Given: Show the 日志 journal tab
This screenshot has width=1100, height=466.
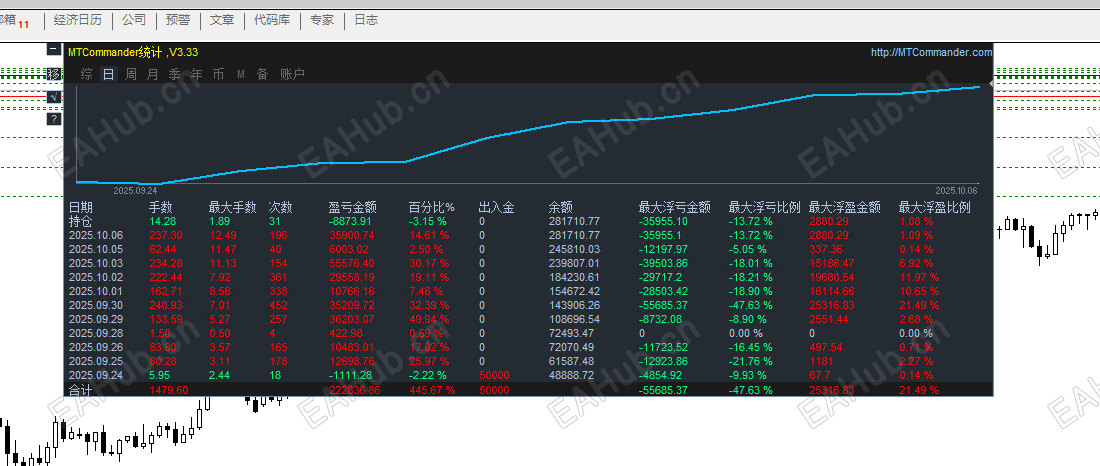Looking at the screenshot, I should pyautogui.click(x=366, y=20).
